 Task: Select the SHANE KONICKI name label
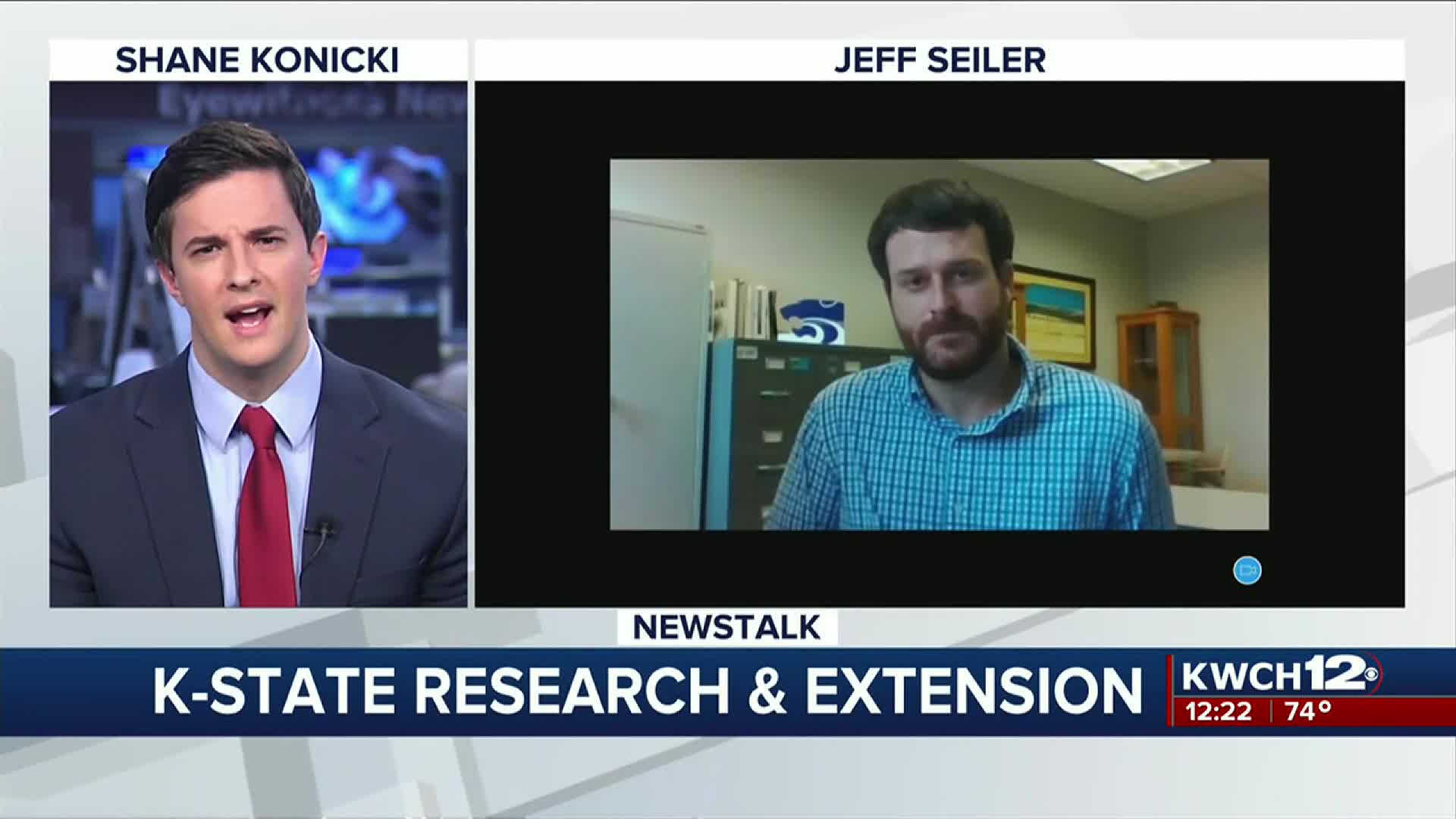[257, 60]
